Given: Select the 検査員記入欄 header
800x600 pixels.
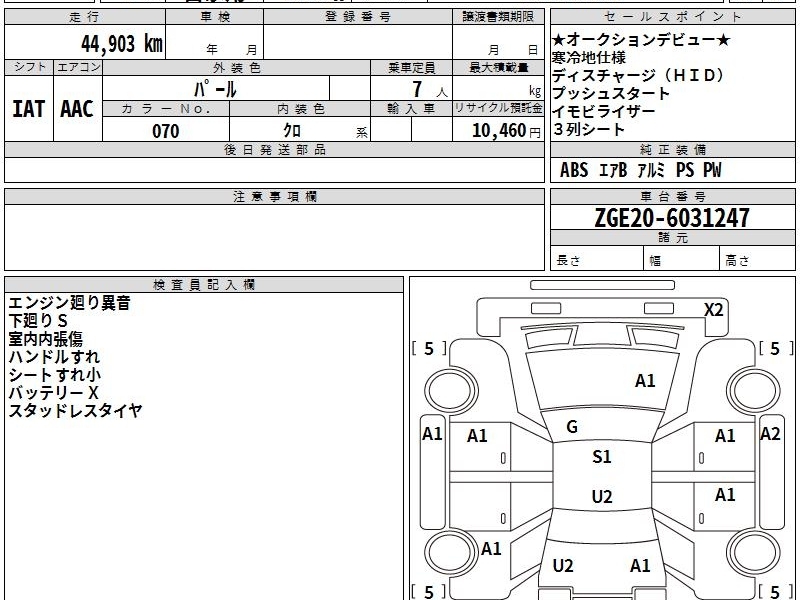Looking at the screenshot, I should coord(204,285).
